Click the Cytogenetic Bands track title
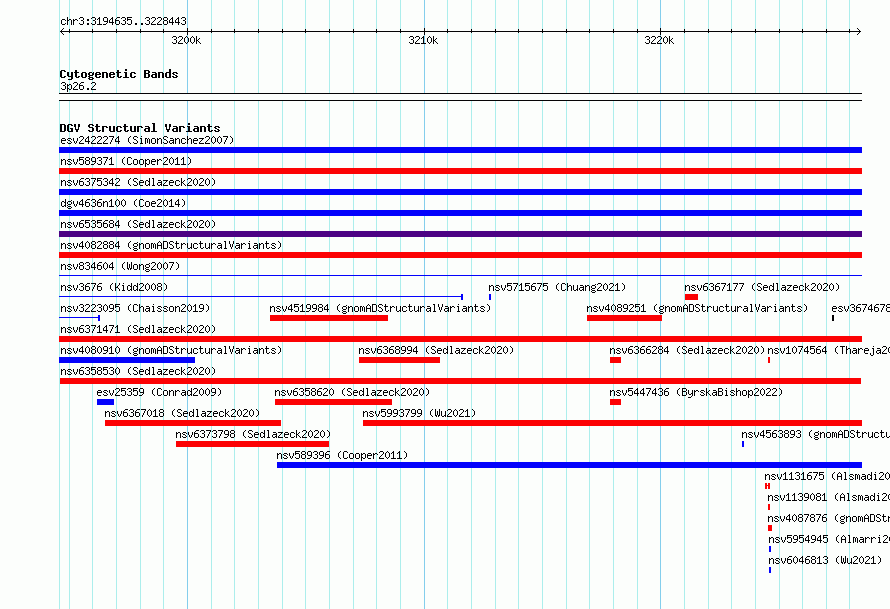890x609 pixels. pos(119,74)
